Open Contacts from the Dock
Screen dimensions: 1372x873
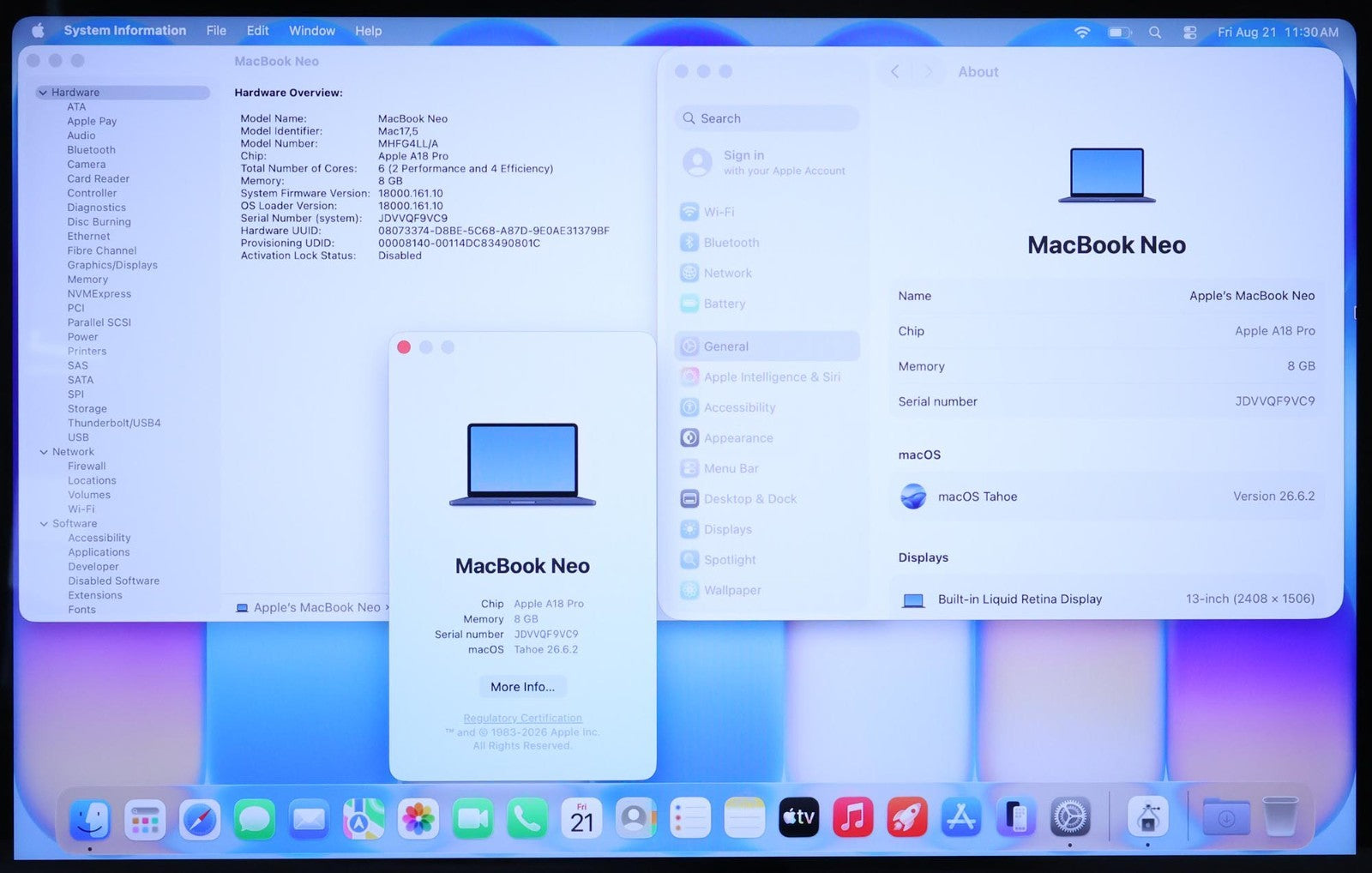[635, 819]
